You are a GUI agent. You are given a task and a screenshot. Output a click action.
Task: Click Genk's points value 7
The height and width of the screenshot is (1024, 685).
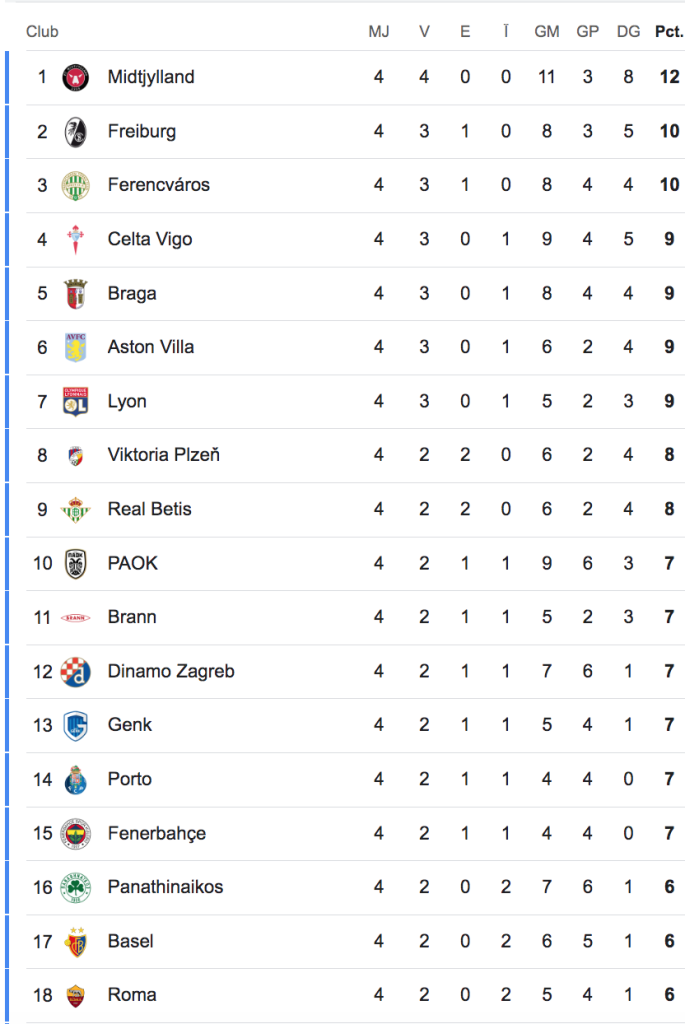669,726
